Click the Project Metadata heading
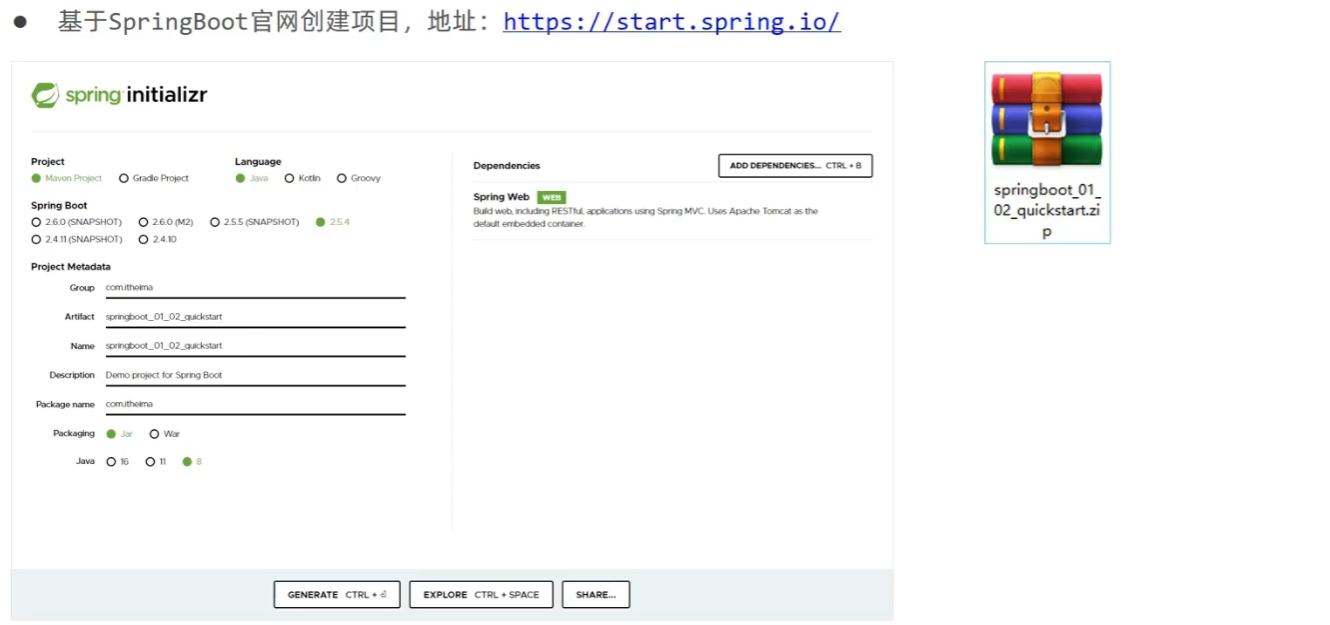This screenshot has width=1330, height=625. [71, 267]
